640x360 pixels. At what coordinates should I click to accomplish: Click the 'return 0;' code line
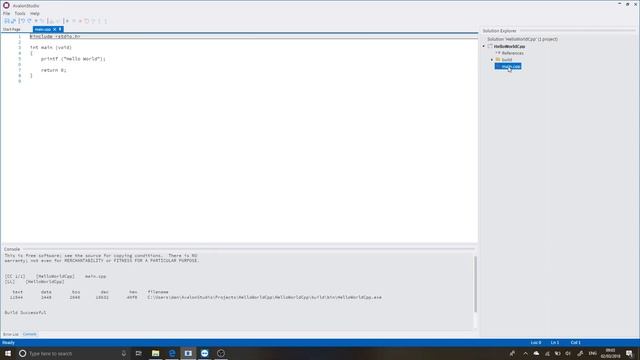click(x=53, y=70)
